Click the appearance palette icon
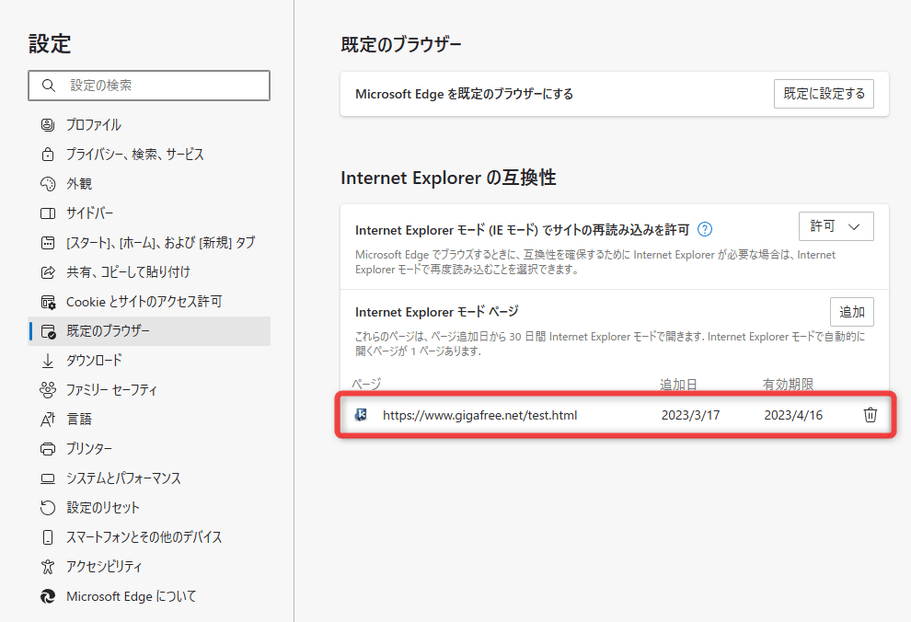911x622 pixels. pos(48,184)
